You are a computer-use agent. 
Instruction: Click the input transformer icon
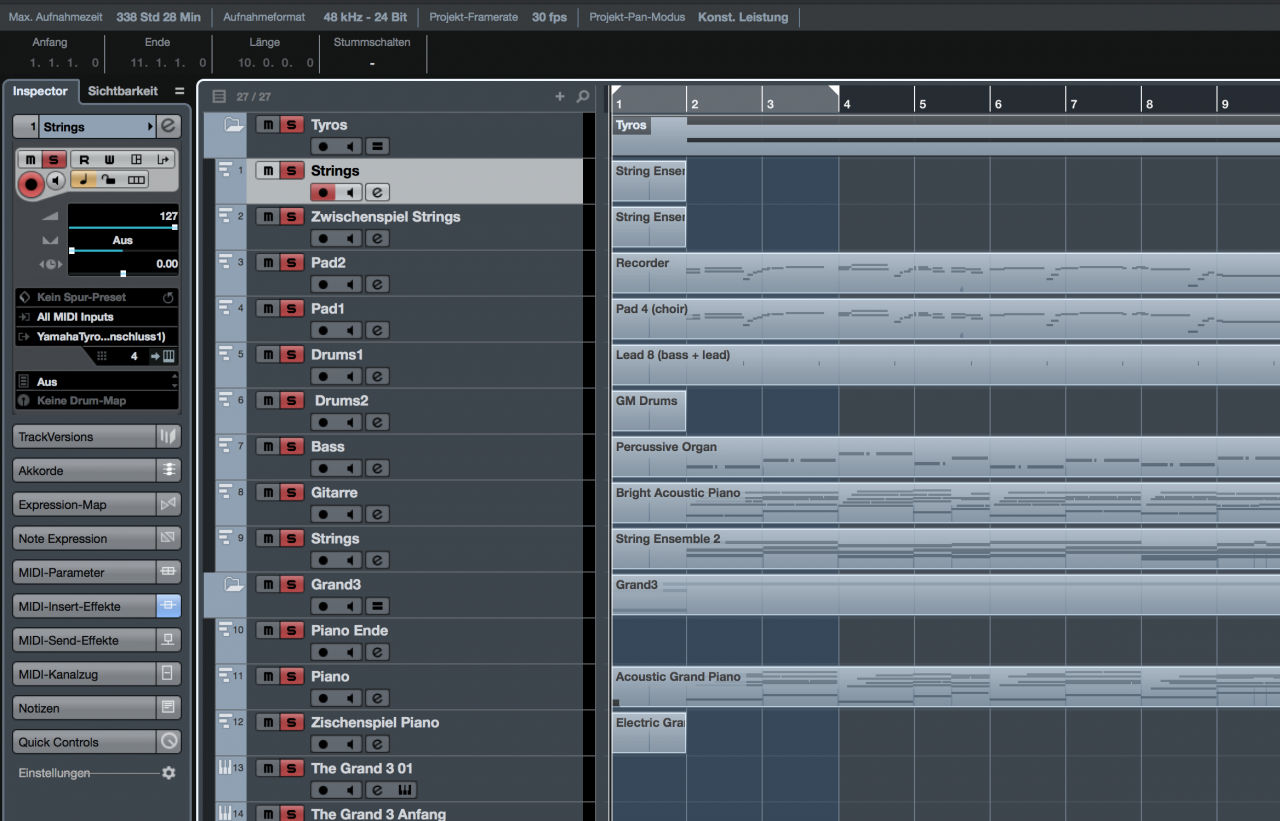(x=163, y=160)
